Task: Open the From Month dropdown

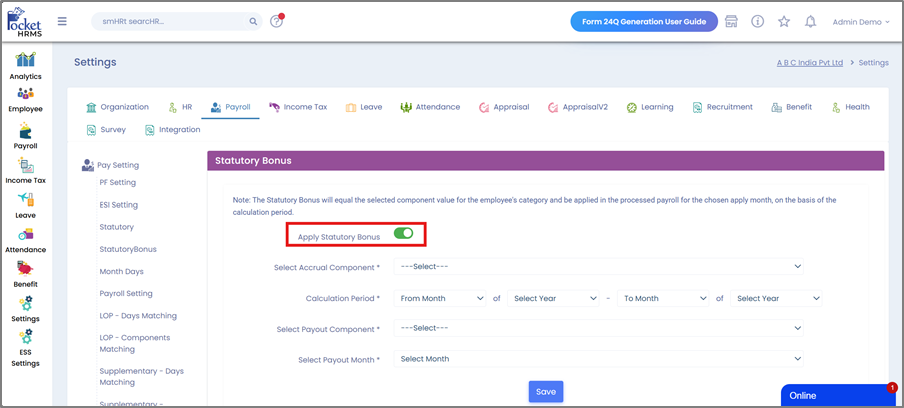Action: [x=441, y=298]
